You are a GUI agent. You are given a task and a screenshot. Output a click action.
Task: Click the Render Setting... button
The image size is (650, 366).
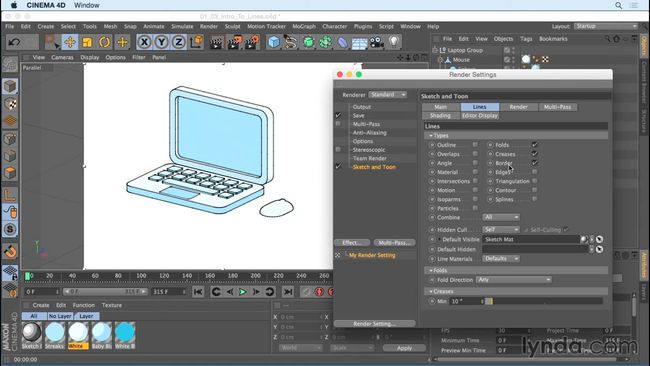374,324
